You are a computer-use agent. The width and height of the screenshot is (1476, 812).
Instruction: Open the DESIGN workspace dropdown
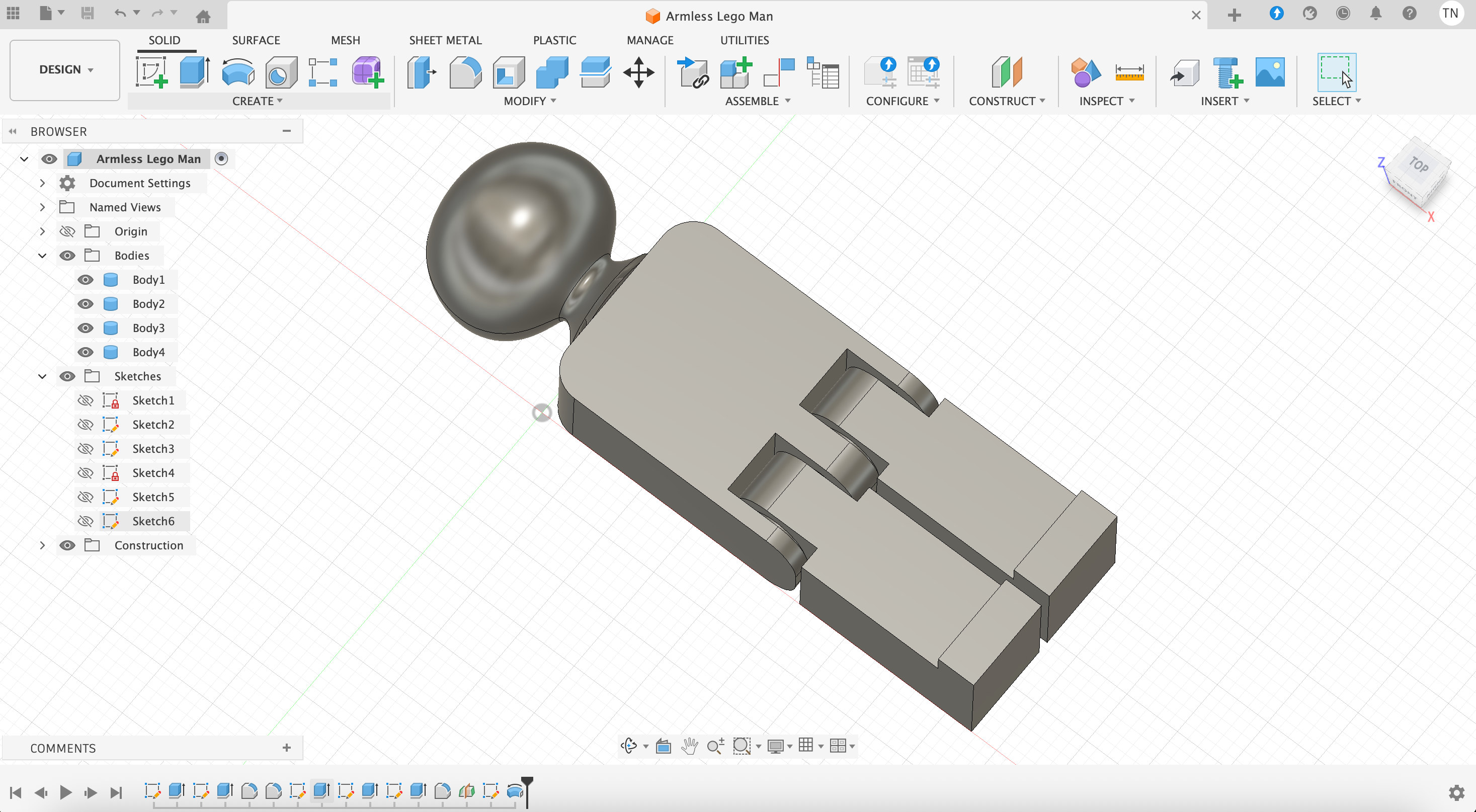[x=65, y=69]
